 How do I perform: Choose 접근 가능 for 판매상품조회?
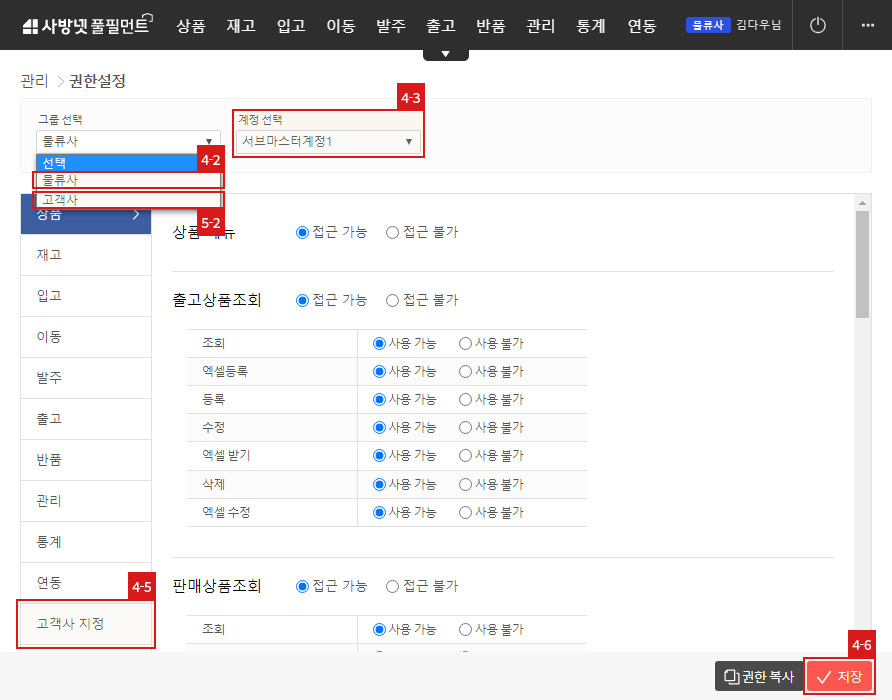tap(302, 586)
